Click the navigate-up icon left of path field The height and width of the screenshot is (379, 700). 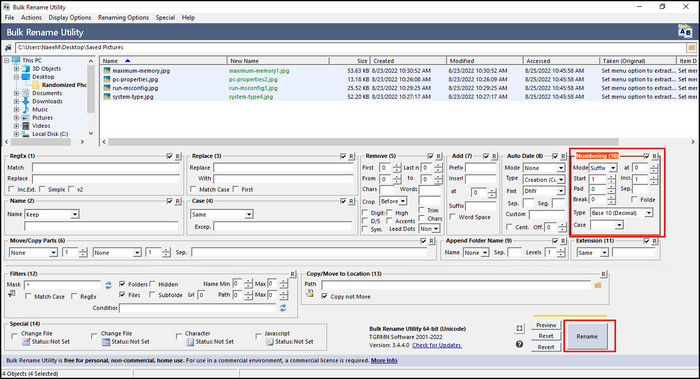point(8,47)
